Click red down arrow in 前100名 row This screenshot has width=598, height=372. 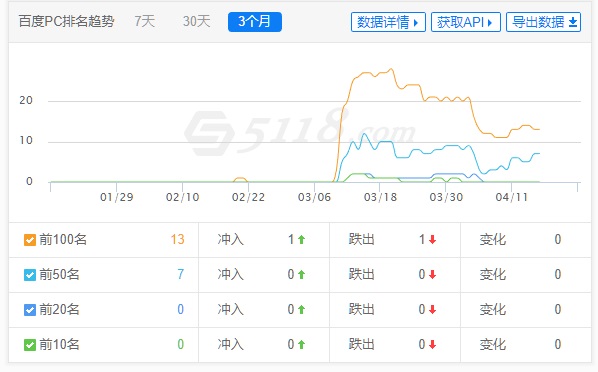(x=432, y=240)
